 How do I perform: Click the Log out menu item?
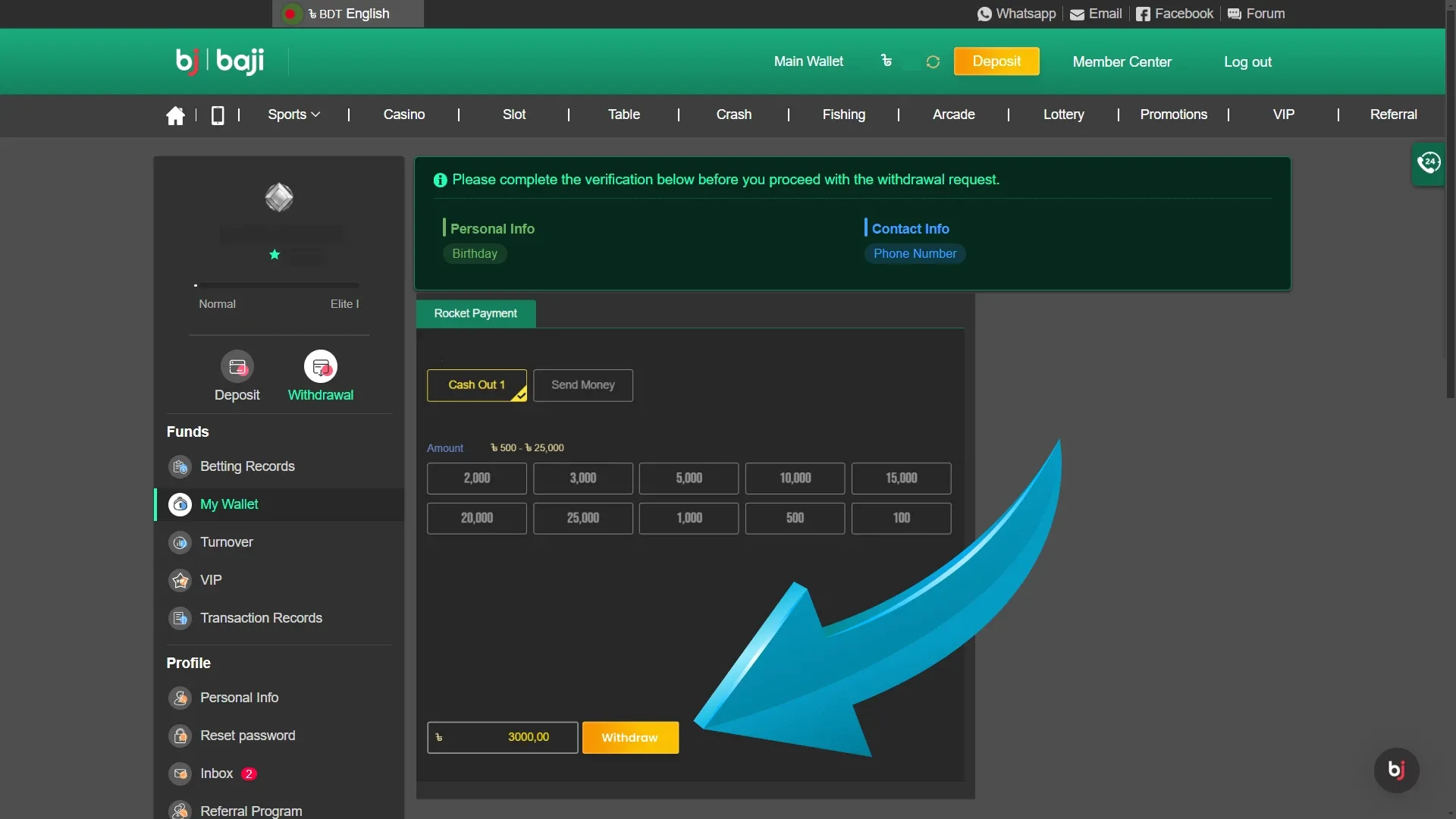coord(1247,62)
